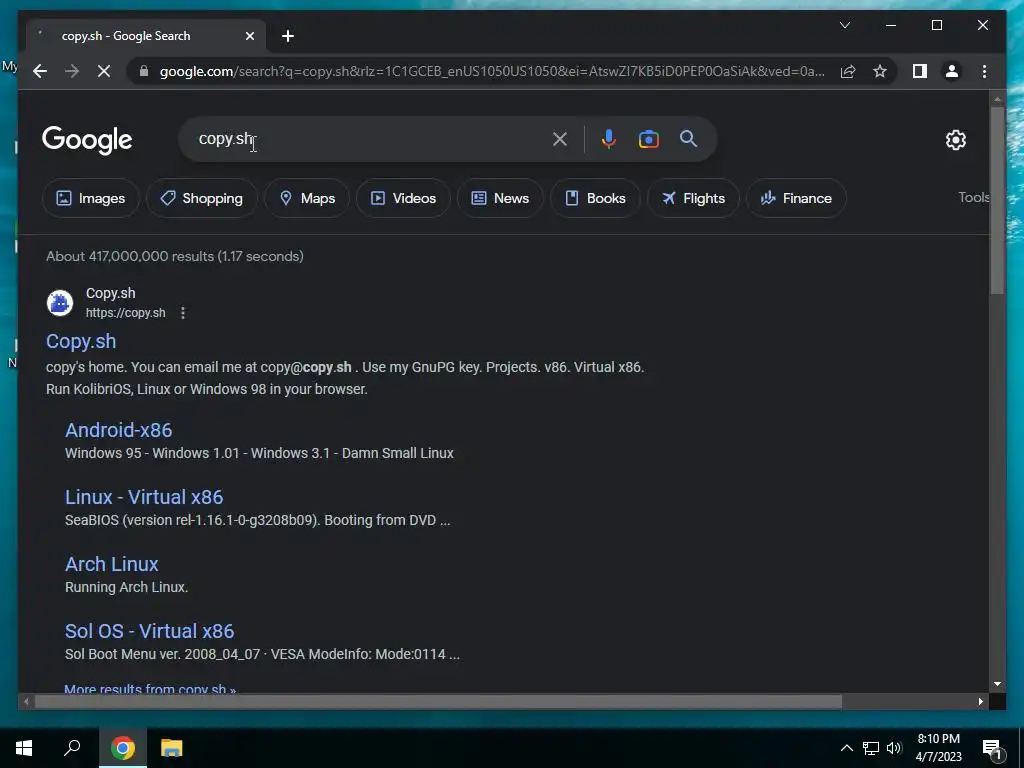The width and height of the screenshot is (1024, 768).
Task: Open the Linux - Virtual x86 sitelink
Action: pos(144,497)
